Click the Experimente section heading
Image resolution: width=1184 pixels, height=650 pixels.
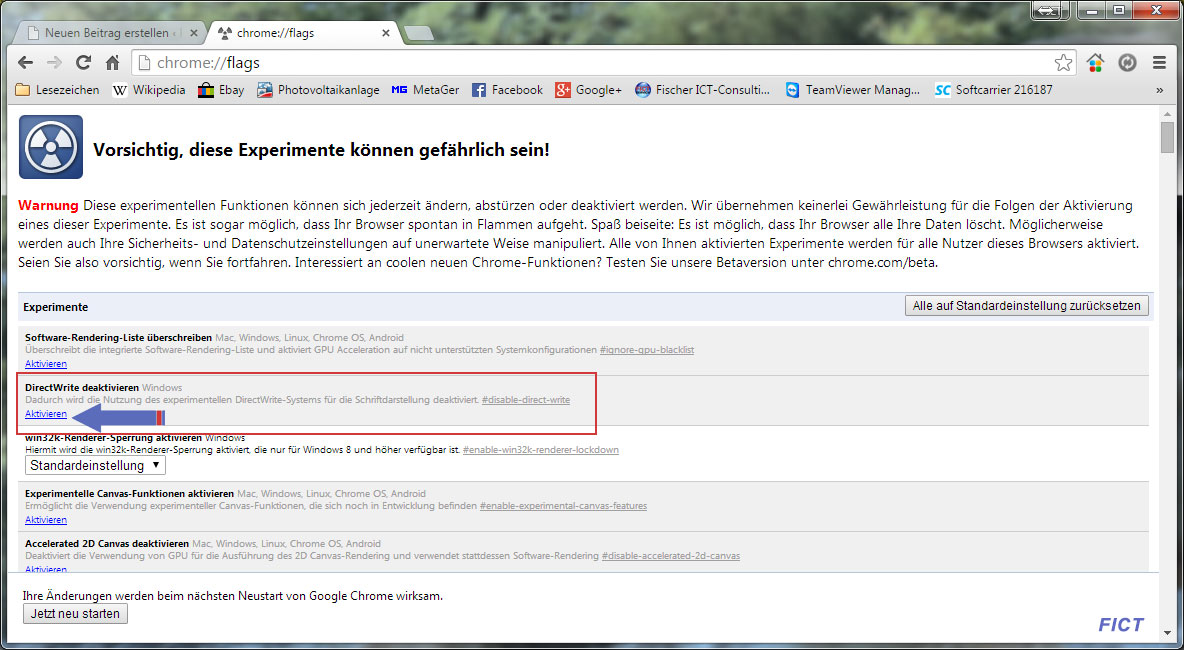(x=56, y=307)
